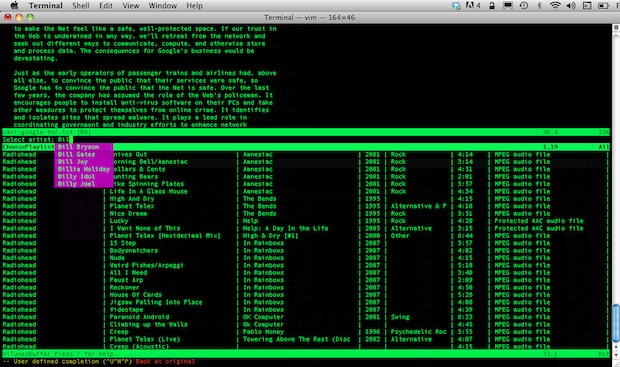Open the Window menu
620x367 pixels.
point(163,6)
